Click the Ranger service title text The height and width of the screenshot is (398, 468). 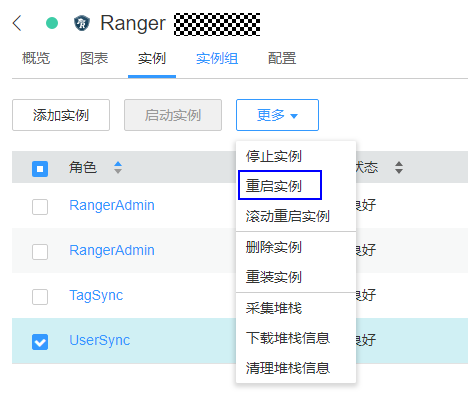[133, 24]
